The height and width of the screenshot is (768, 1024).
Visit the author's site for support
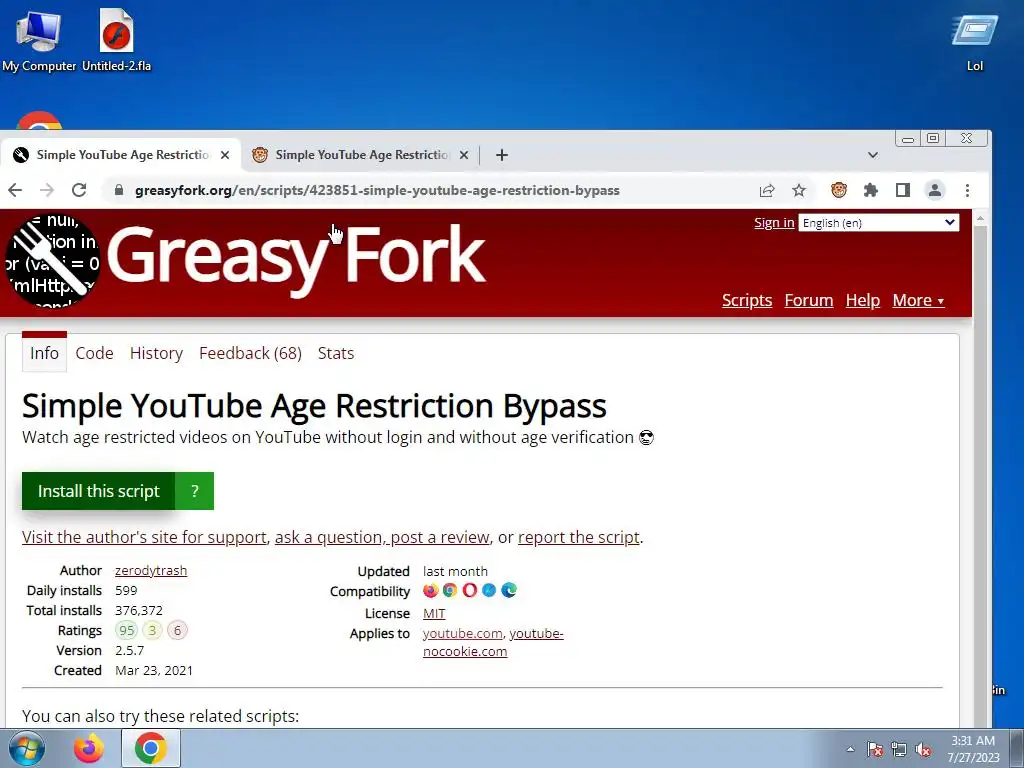tap(144, 537)
